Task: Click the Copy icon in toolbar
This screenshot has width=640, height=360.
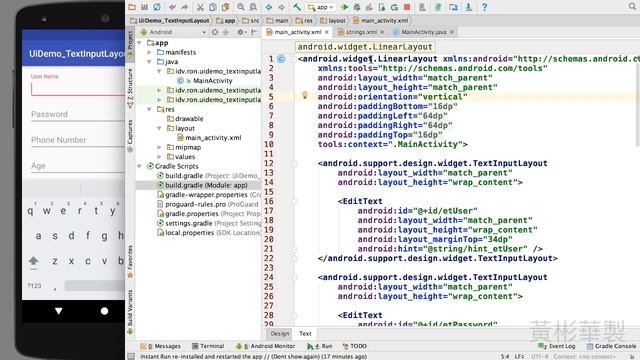Action: coord(213,7)
